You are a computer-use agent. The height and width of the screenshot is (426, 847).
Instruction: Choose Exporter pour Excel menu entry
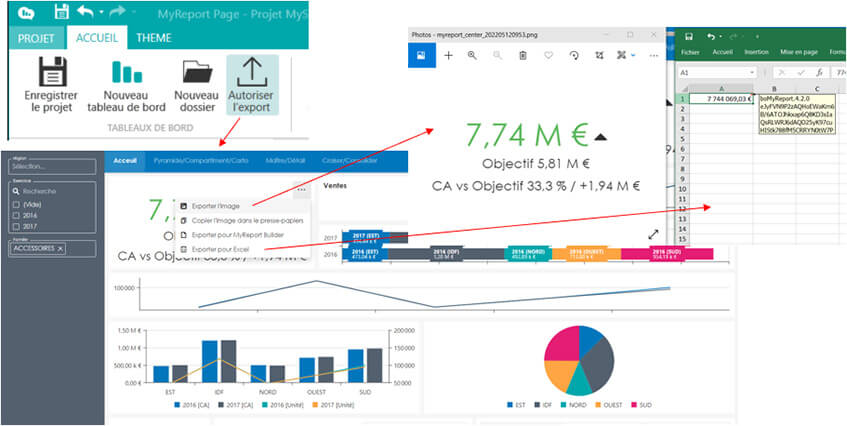pos(243,249)
